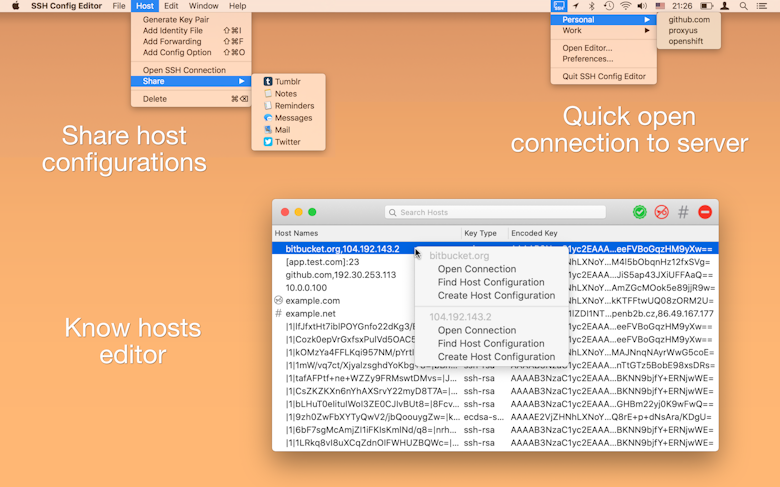Select github.com in Personal submenu

tap(689, 19)
